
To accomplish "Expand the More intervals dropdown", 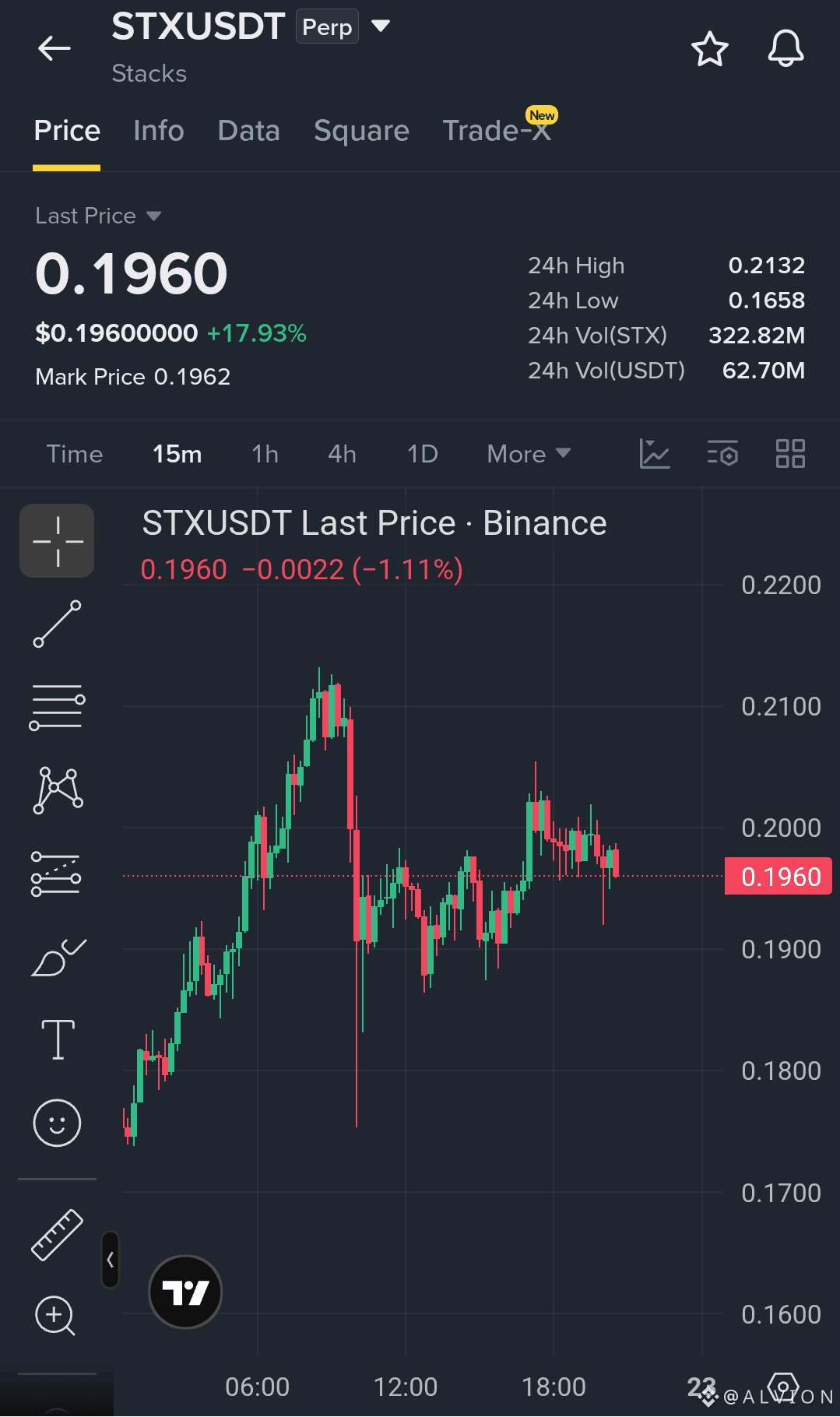I will [529, 454].
